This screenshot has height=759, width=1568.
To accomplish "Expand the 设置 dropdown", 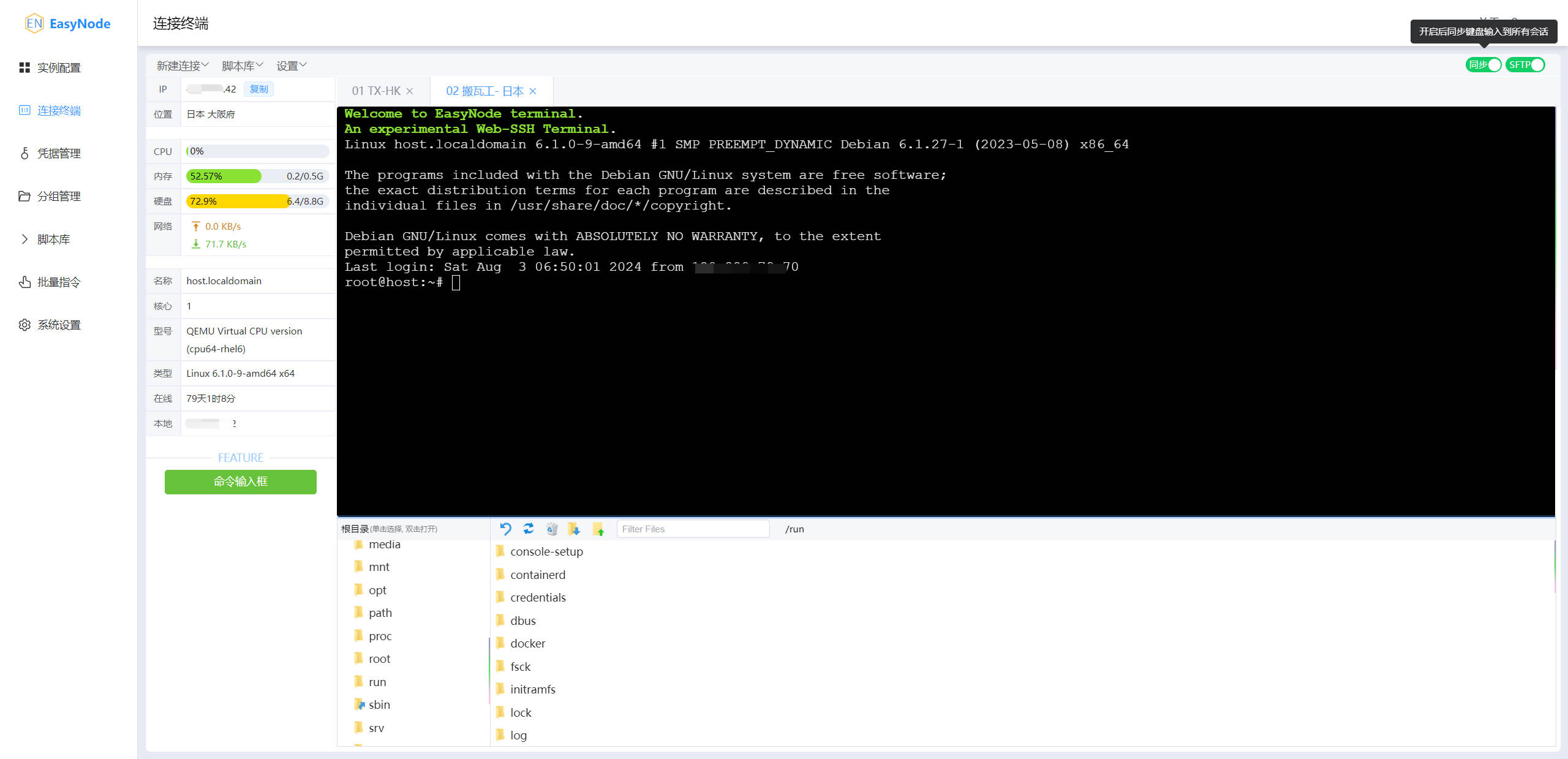I will click(292, 66).
